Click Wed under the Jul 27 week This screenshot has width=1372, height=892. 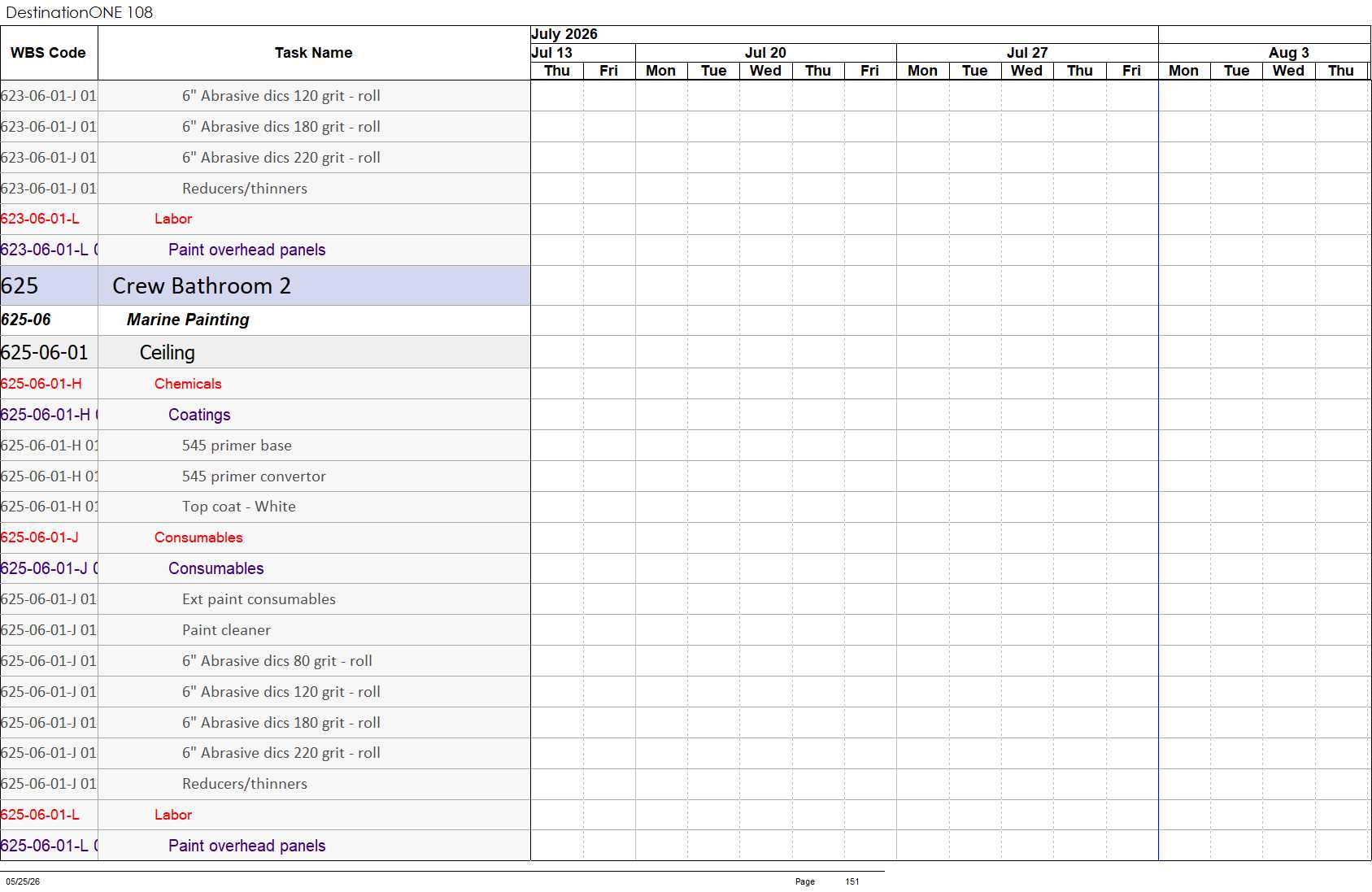tap(1026, 71)
